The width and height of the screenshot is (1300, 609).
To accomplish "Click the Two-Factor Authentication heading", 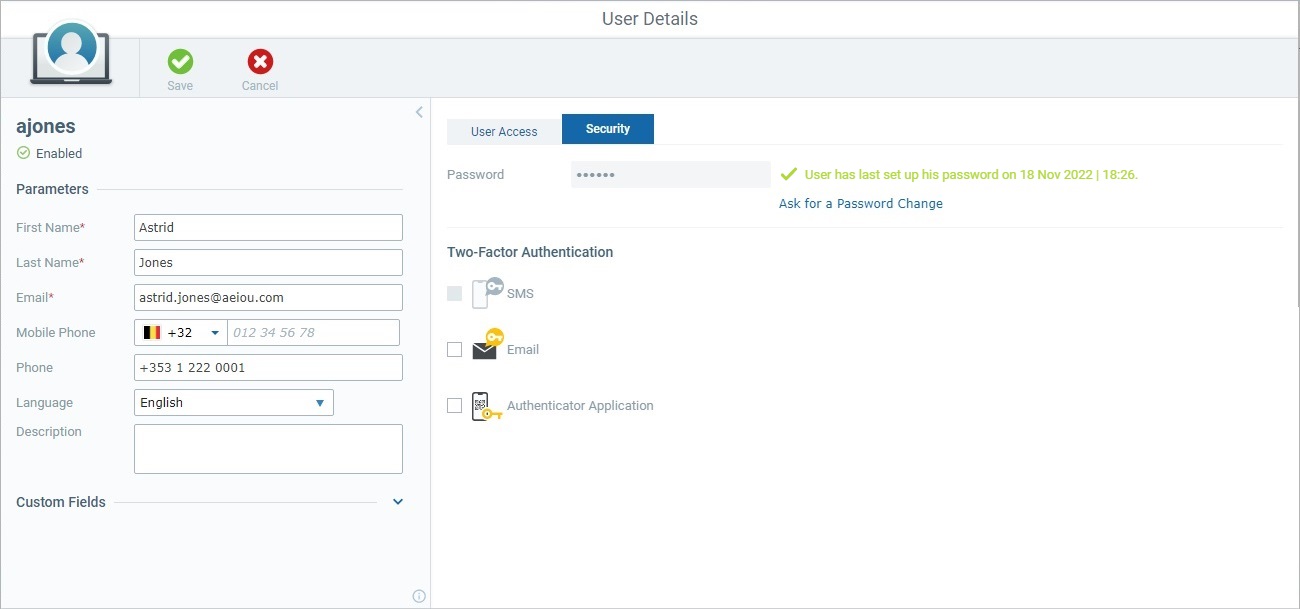I will coord(530,252).
